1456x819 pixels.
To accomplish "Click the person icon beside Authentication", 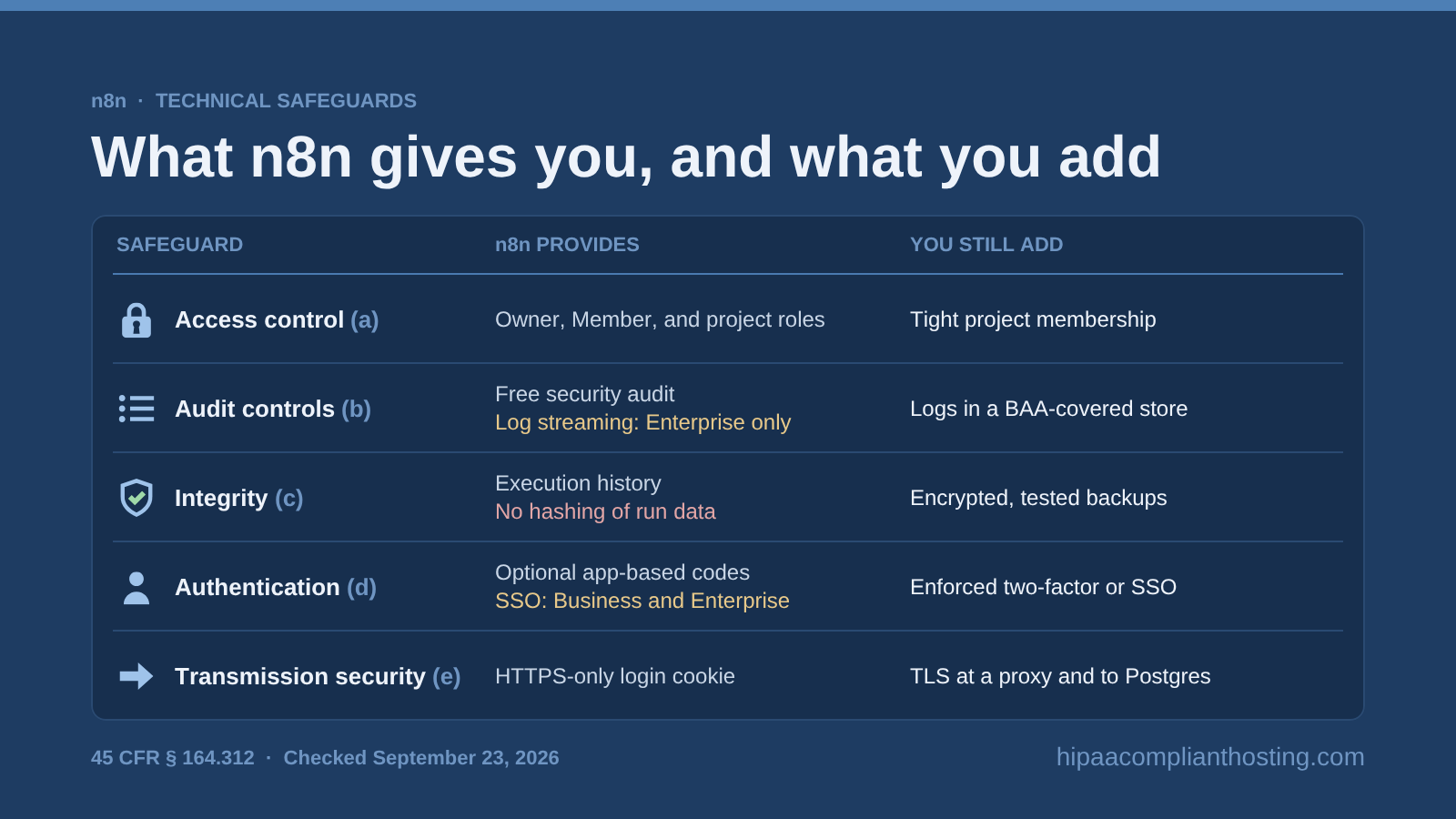I will [x=136, y=588].
